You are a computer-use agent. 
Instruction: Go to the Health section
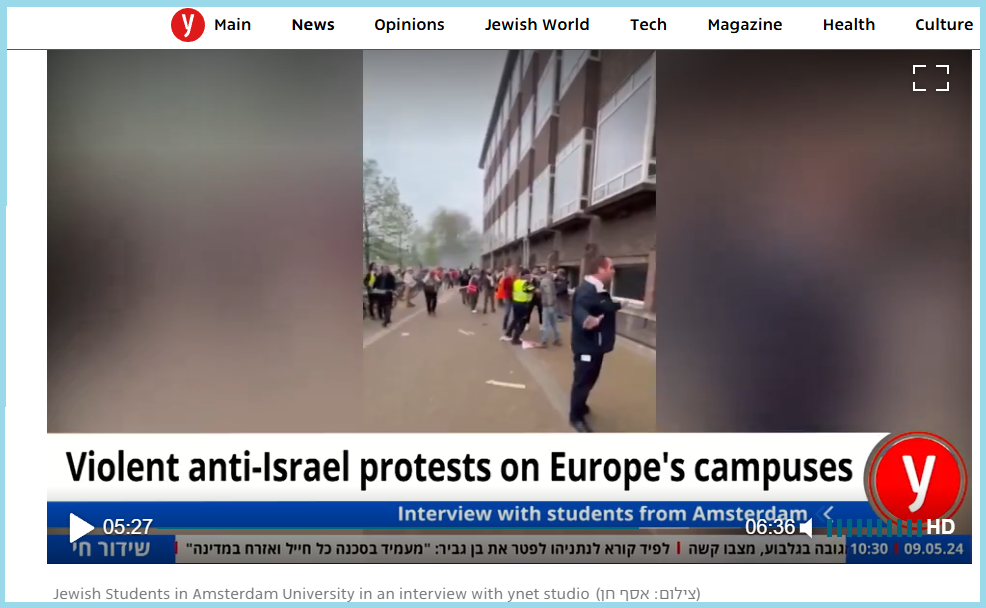pyautogui.click(x=848, y=25)
